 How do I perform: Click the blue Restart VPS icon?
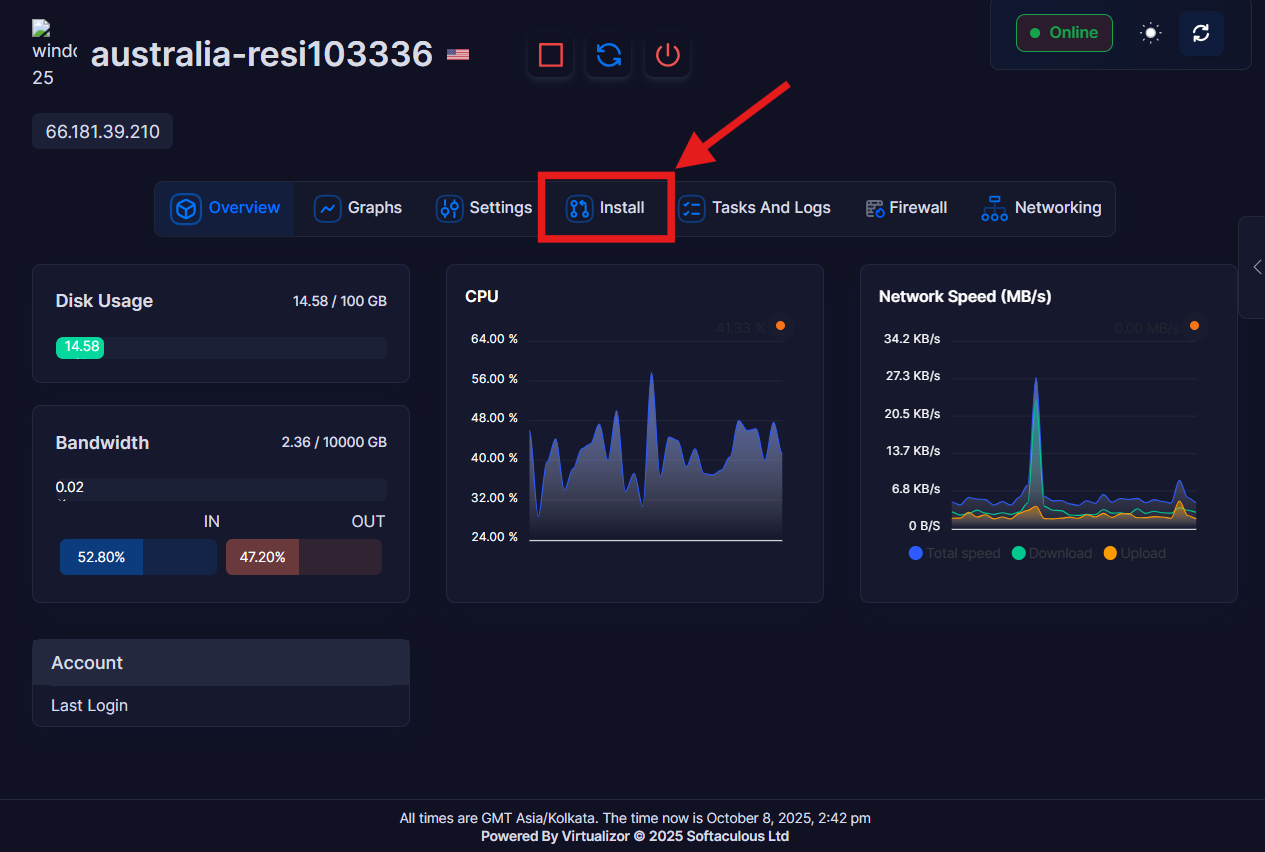pyautogui.click(x=609, y=55)
